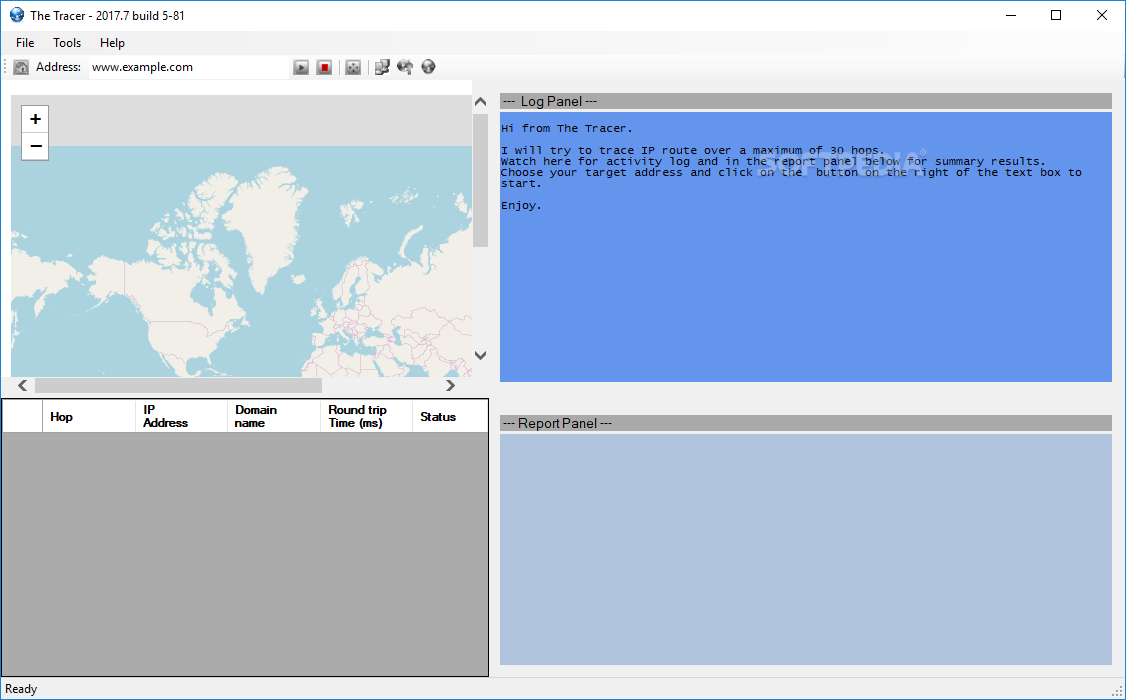Click the map's vertical scrollbar up arrow

coord(480,102)
